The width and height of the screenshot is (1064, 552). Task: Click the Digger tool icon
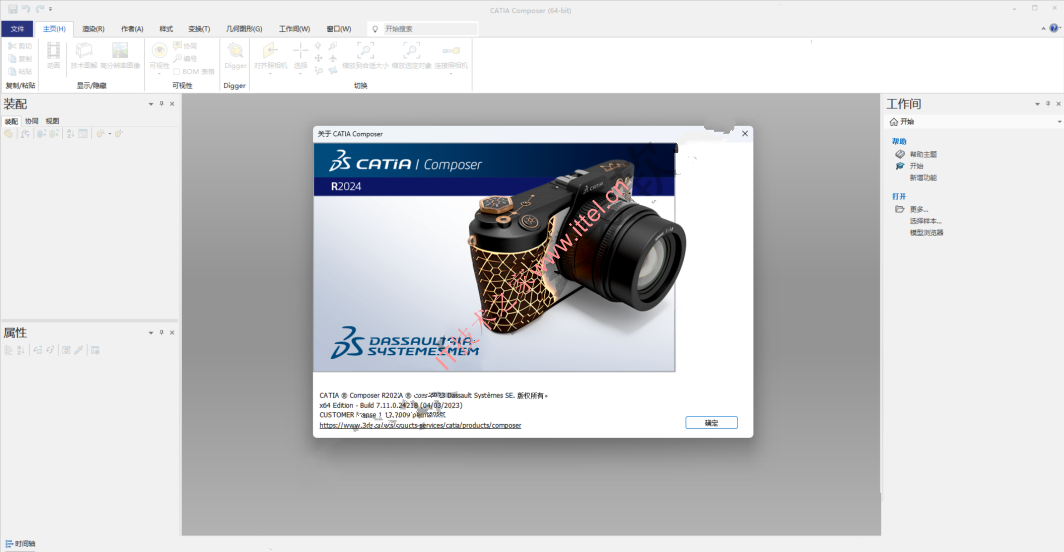(235, 51)
